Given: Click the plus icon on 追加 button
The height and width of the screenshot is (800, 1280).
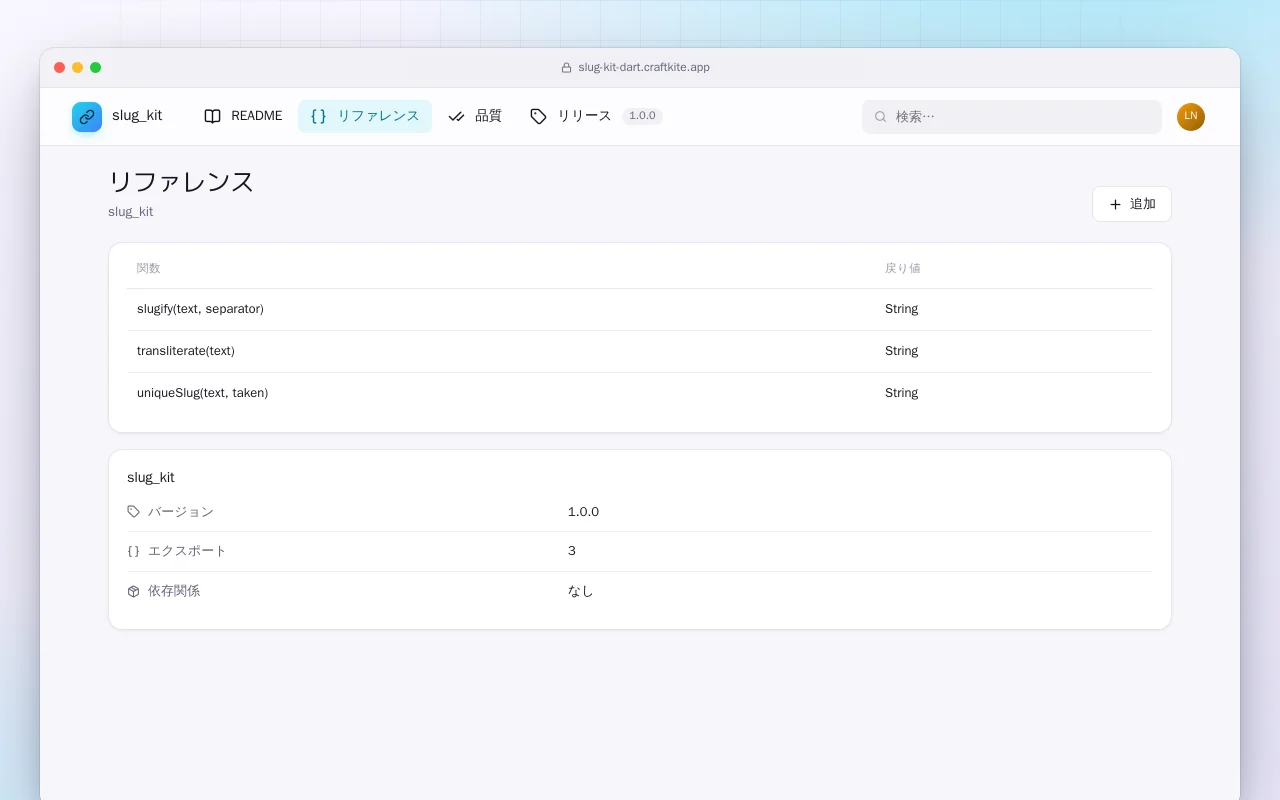Looking at the screenshot, I should coord(1115,204).
